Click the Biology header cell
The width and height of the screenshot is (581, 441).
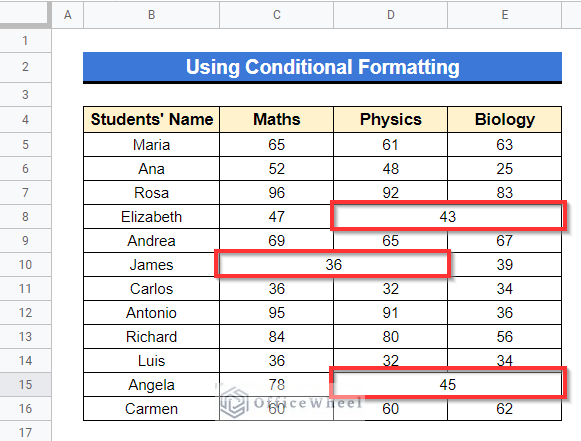pyautogui.click(x=505, y=119)
